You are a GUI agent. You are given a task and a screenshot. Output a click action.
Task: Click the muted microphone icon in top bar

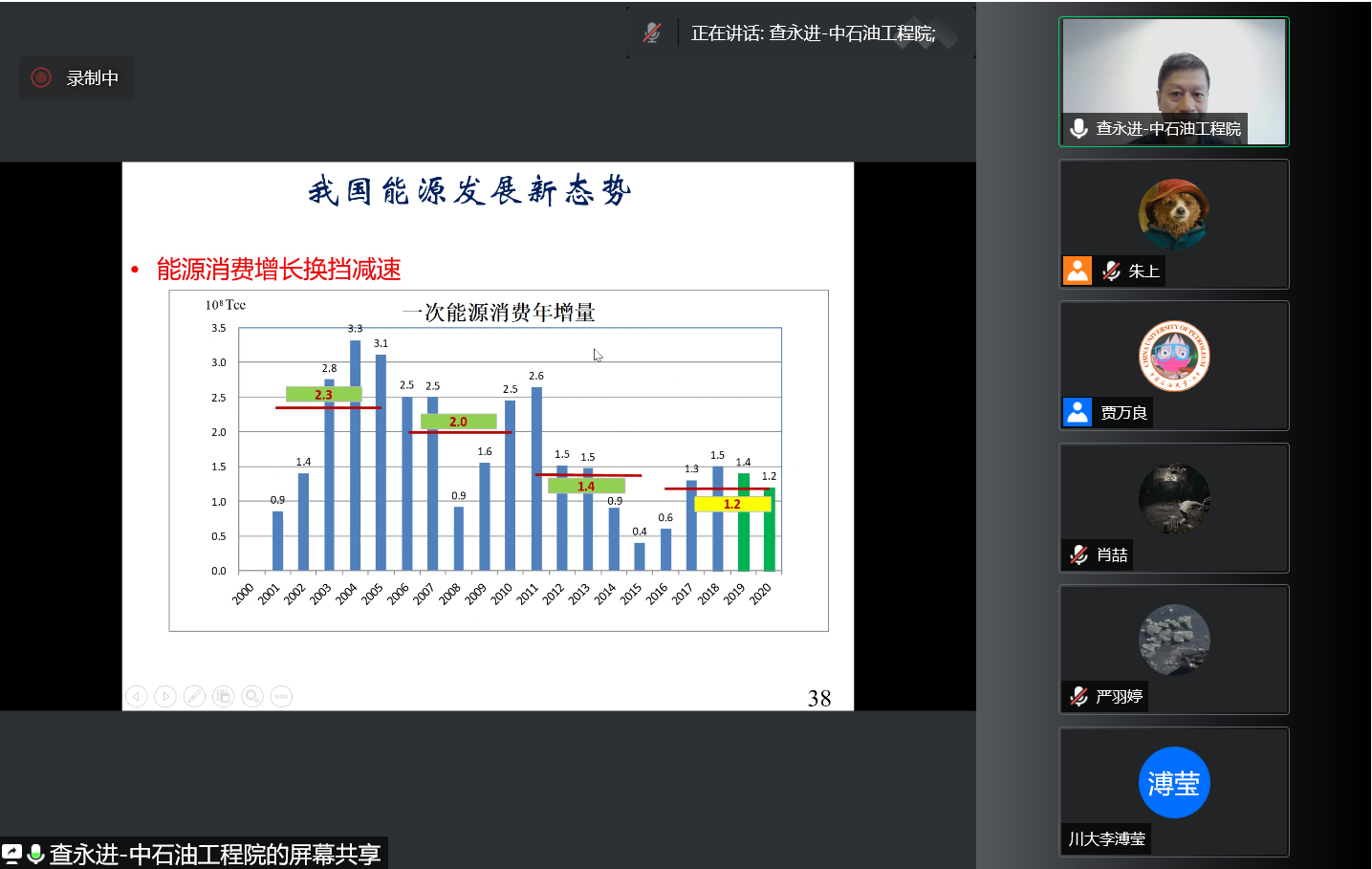click(652, 33)
